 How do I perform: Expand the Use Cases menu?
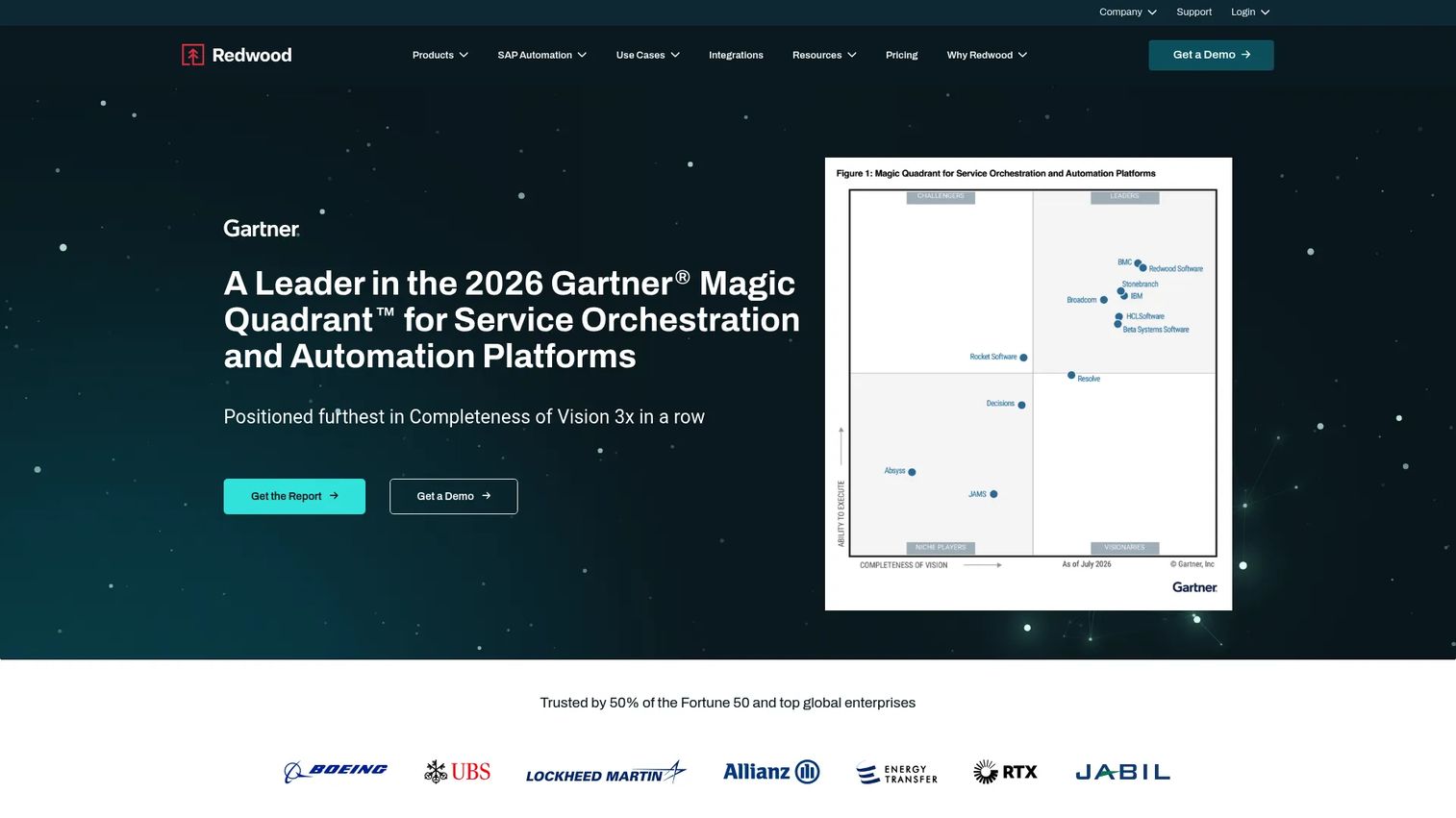(648, 55)
